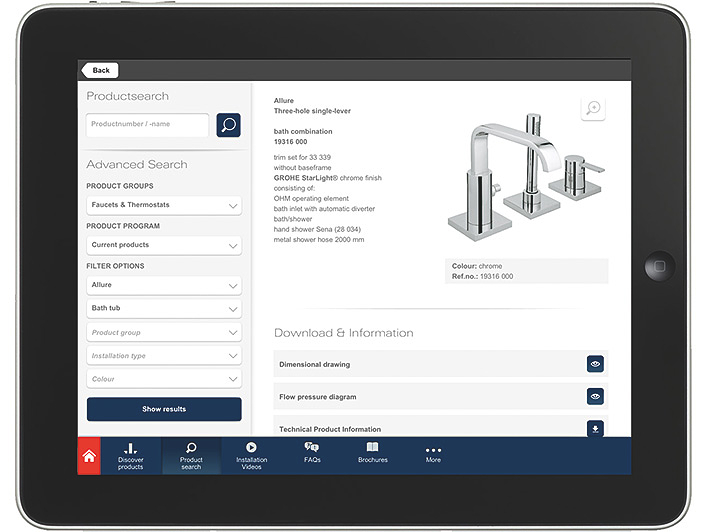
Task: Click the Productnumber / -name search field
Action: [x=147, y=125]
